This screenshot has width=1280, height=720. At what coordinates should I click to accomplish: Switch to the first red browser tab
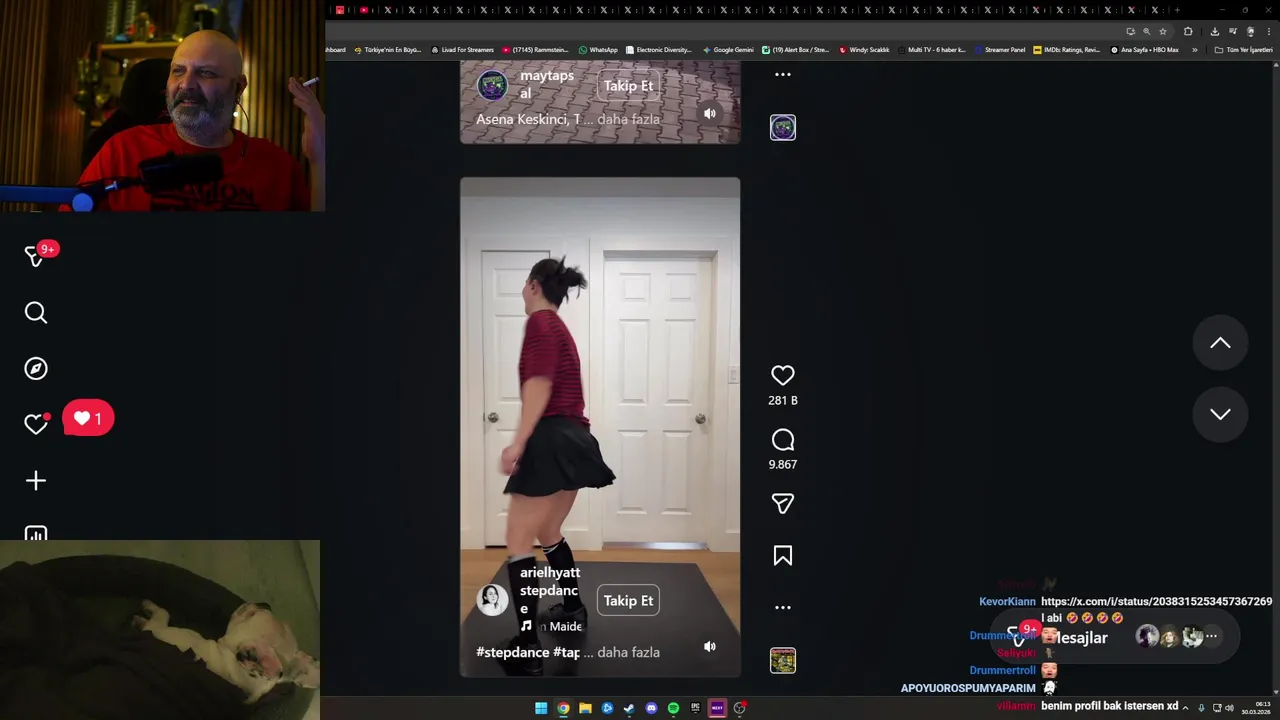click(x=340, y=10)
